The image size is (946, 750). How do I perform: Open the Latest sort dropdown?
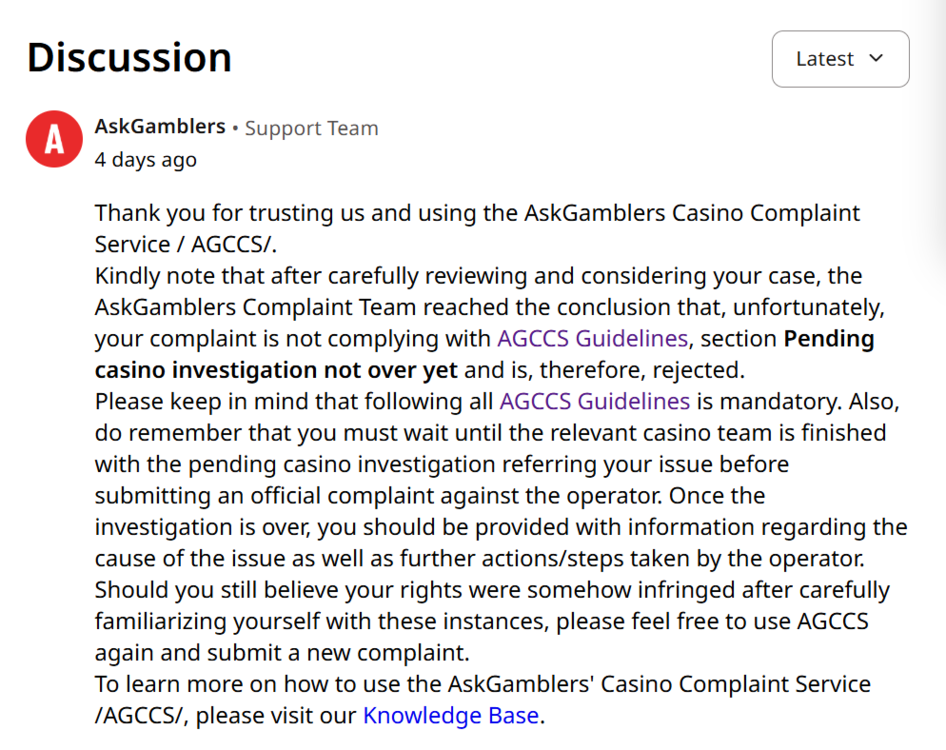tap(840, 59)
